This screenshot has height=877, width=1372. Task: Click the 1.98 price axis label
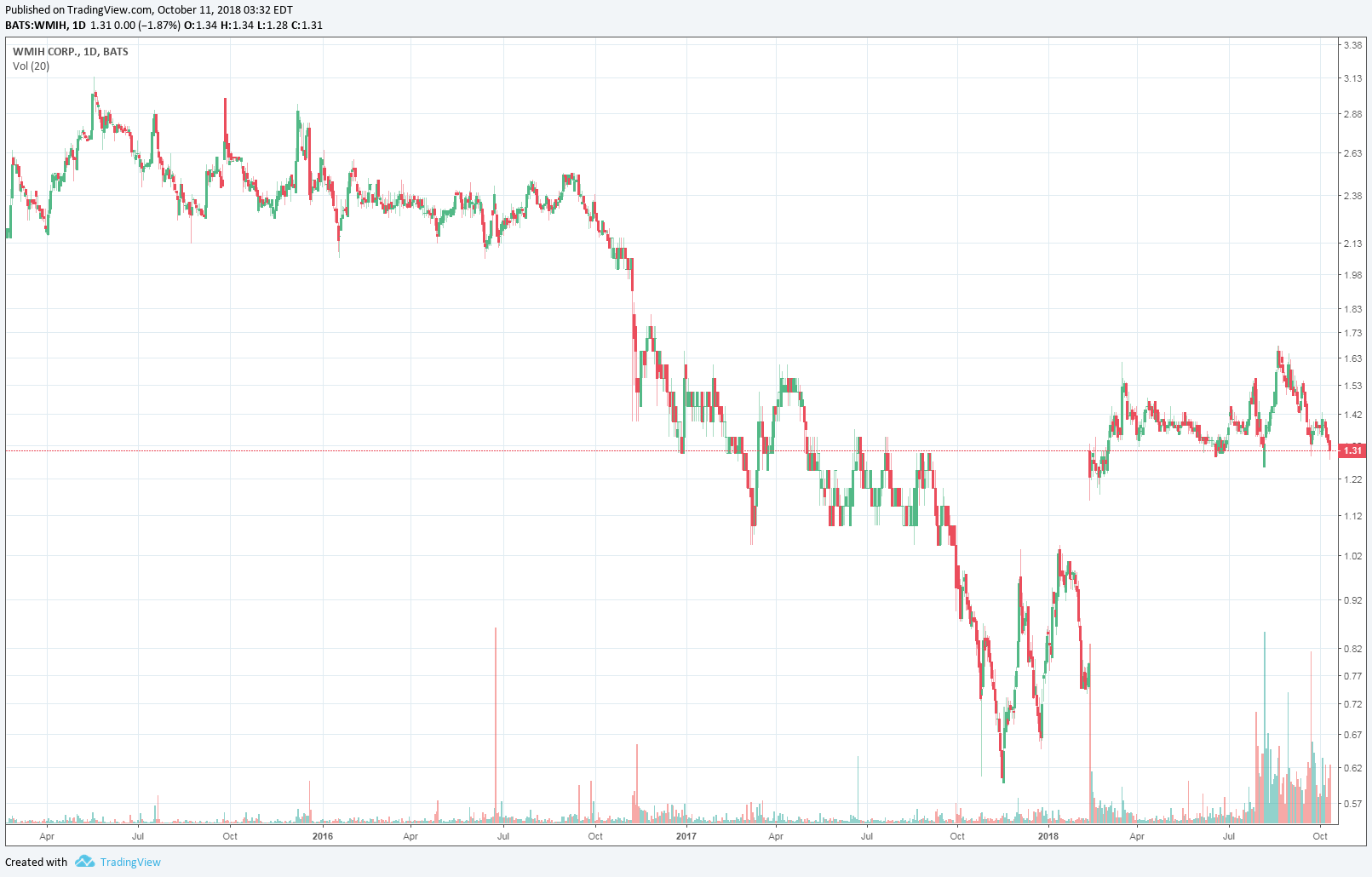(1352, 275)
